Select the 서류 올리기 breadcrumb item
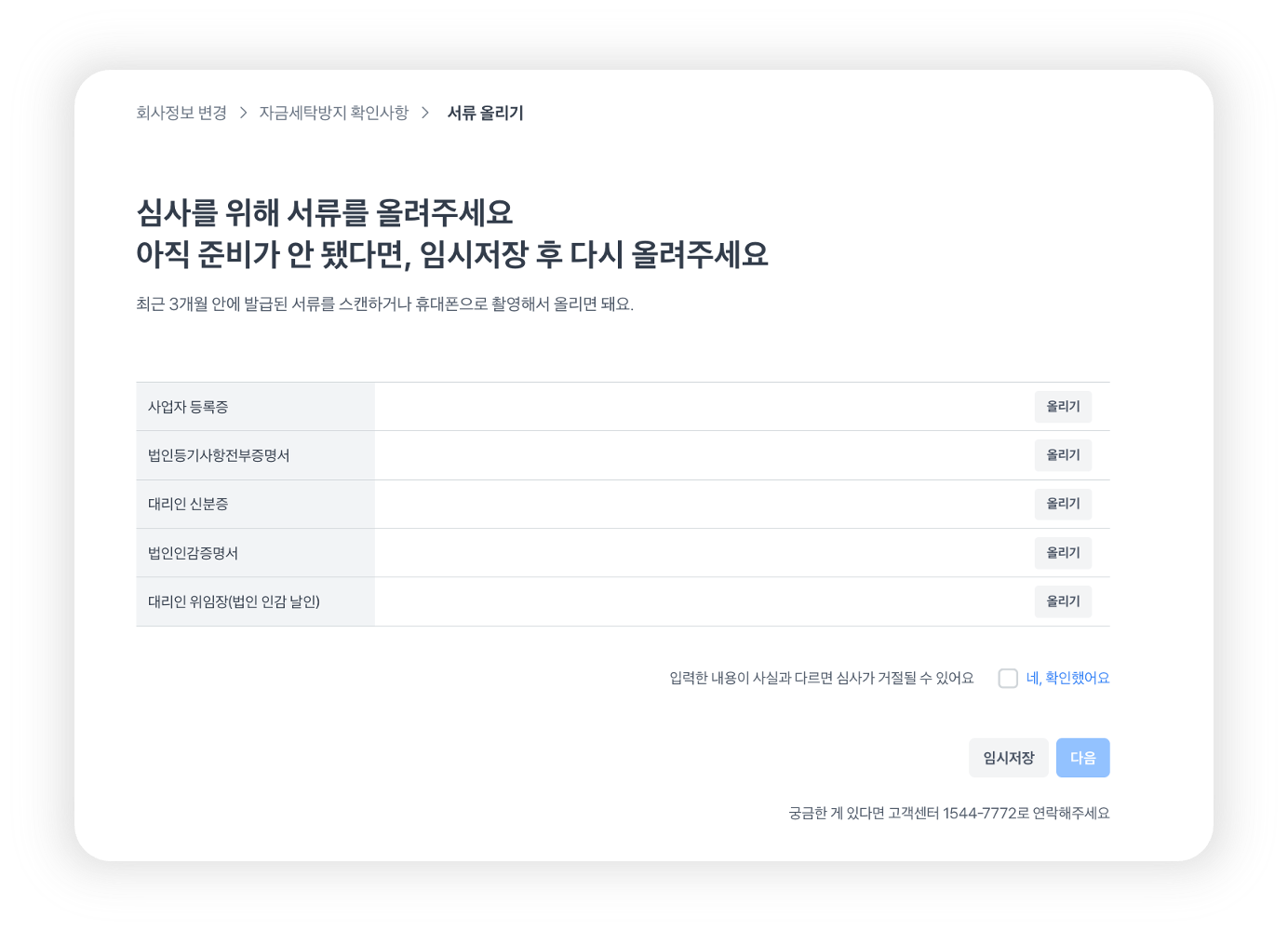The height and width of the screenshot is (931, 1288). (x=485, y=113)
